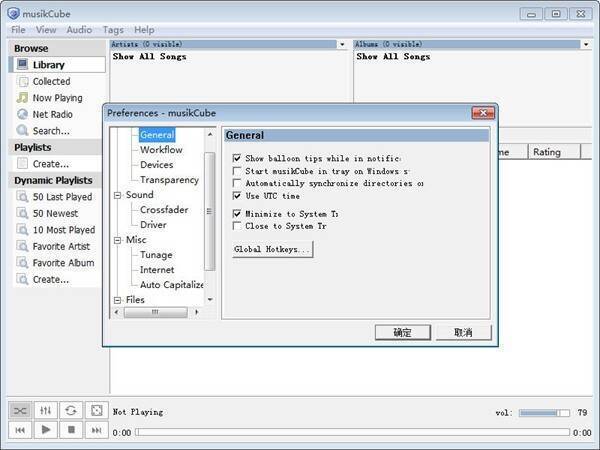
Task: Disable Show balloon tips checkbox
Action: 237,158
